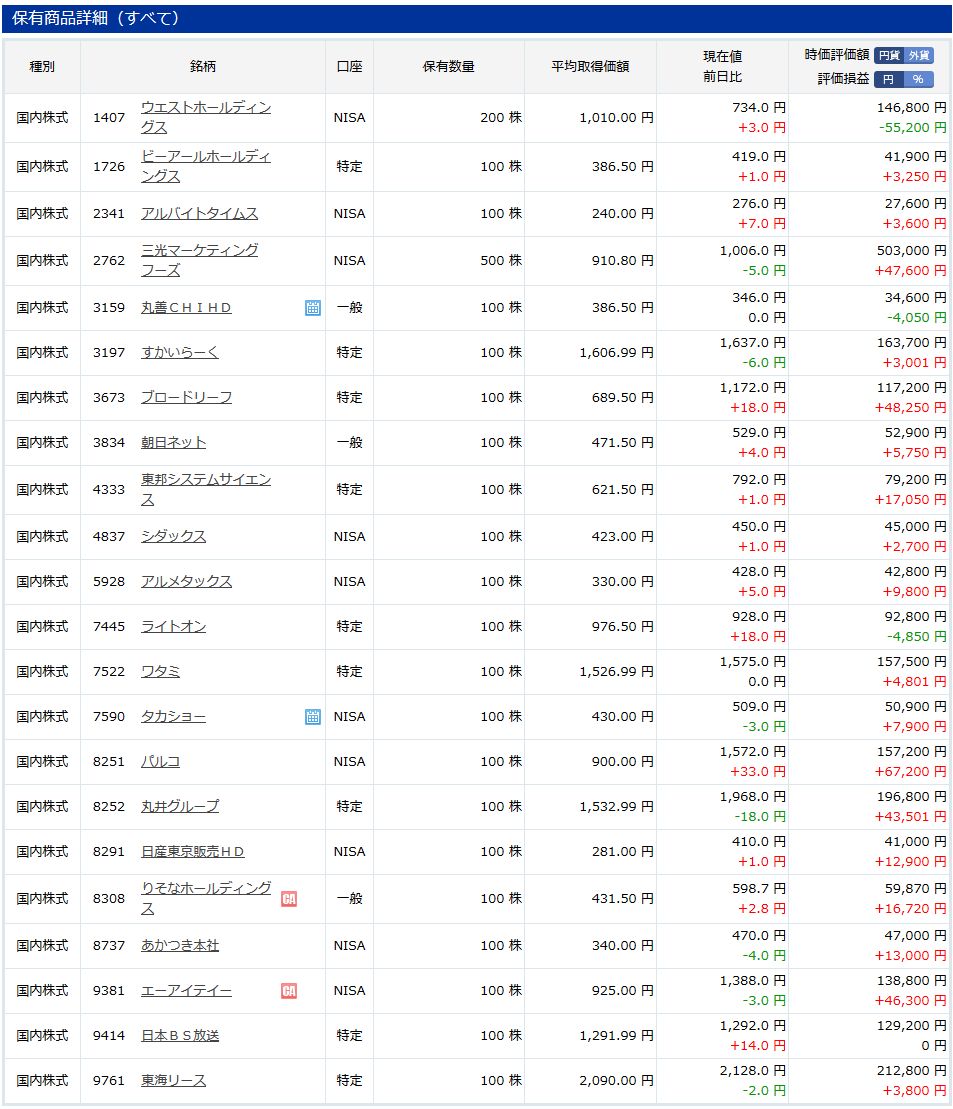Viewport: 953px width, 1109px height.
Task: Open 朝日ネット stock link
Action: [x=173, y=442]
